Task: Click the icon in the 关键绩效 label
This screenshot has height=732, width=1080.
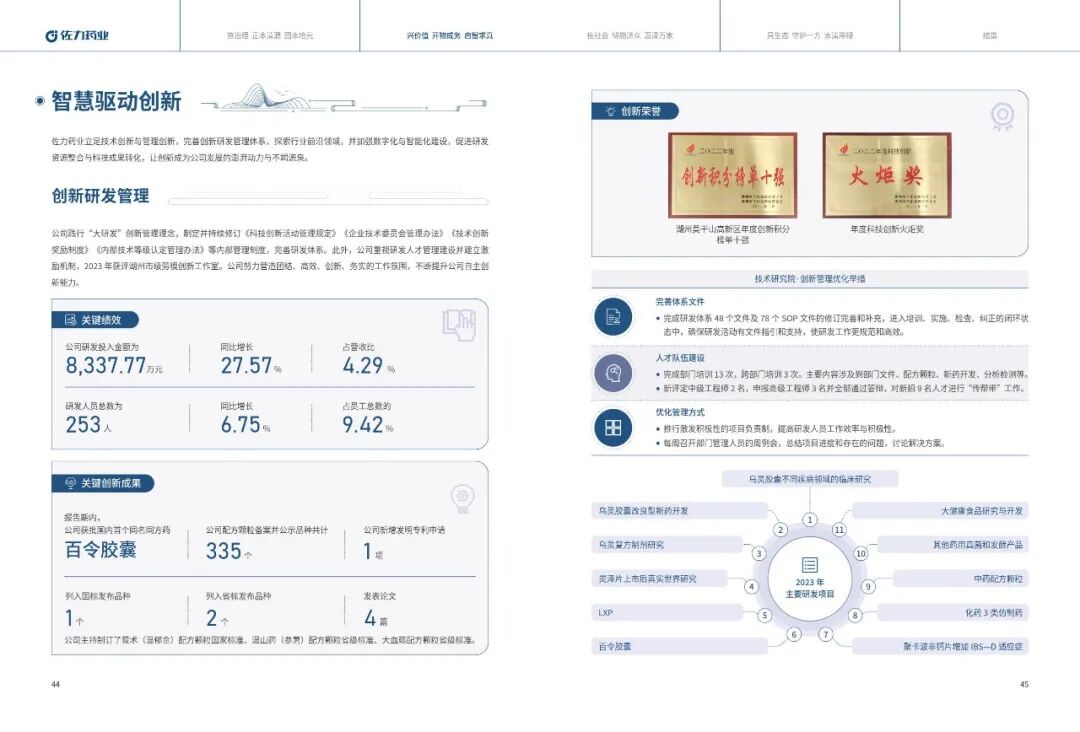Action: (x=70, y=320)
